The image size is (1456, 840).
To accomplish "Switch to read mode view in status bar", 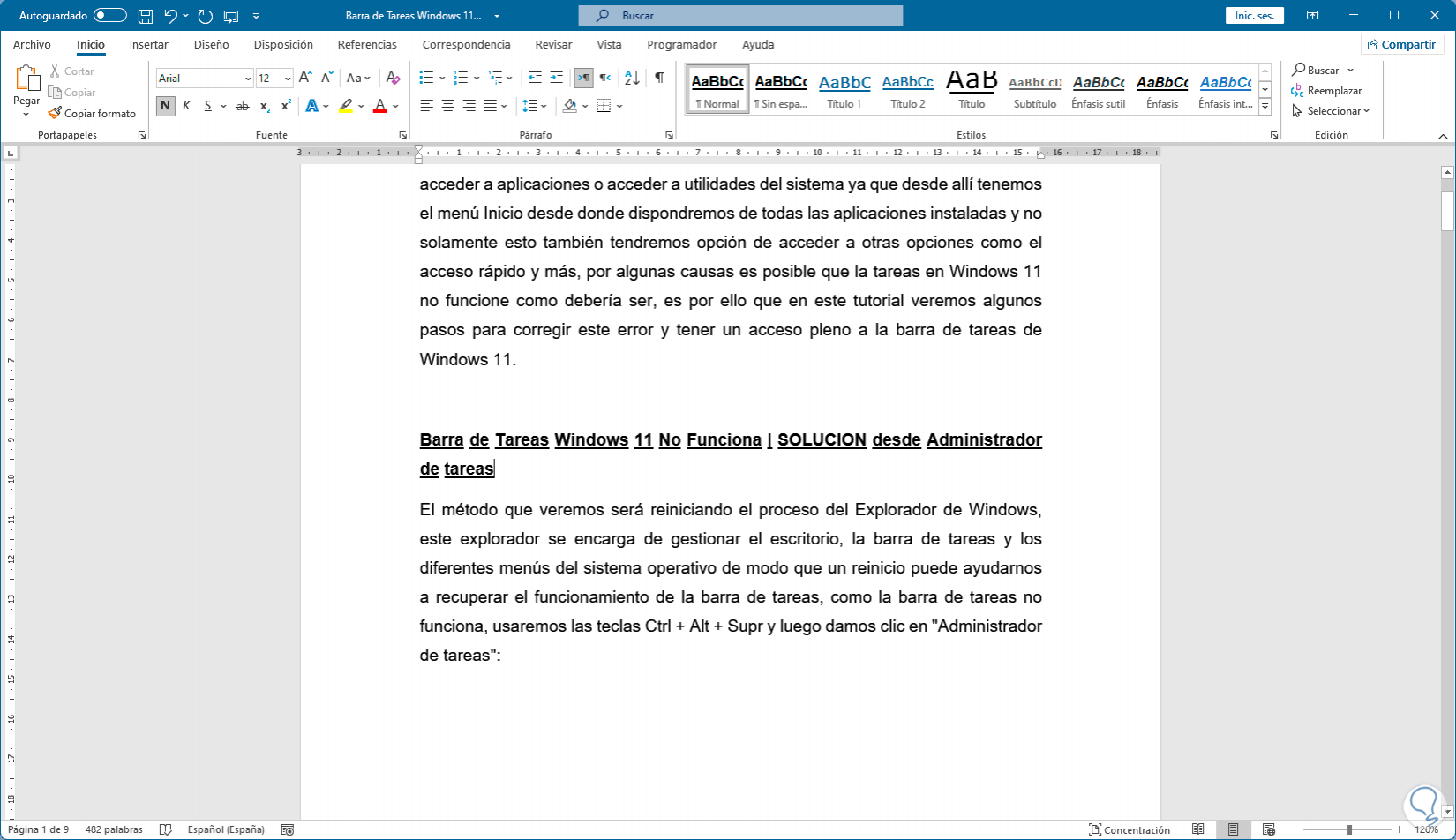I will coord(1197,829).
